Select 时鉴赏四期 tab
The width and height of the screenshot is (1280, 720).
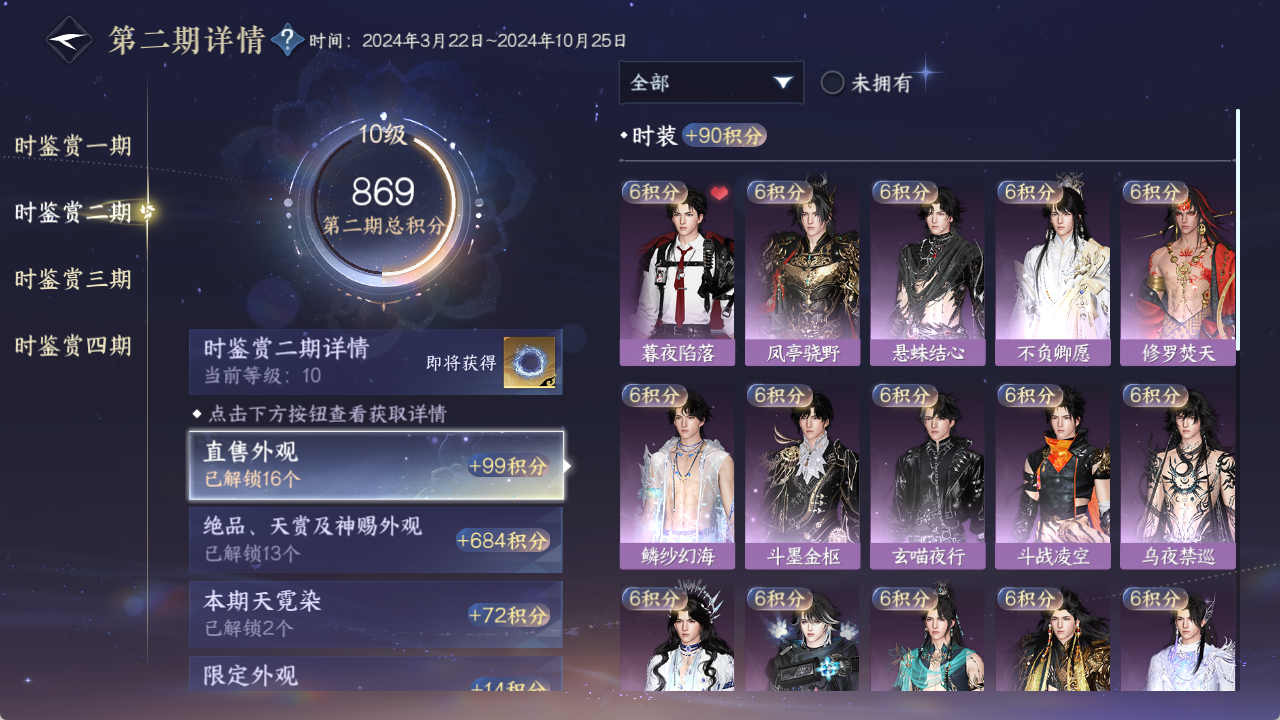(73, 346)
